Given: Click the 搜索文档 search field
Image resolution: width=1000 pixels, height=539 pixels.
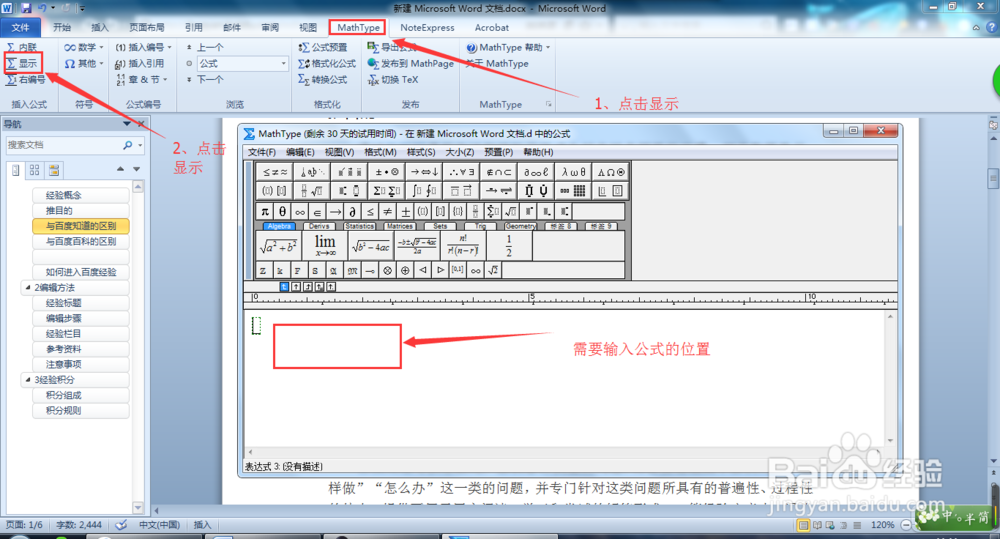Looking at the screenshot, I should click(64, 145).
